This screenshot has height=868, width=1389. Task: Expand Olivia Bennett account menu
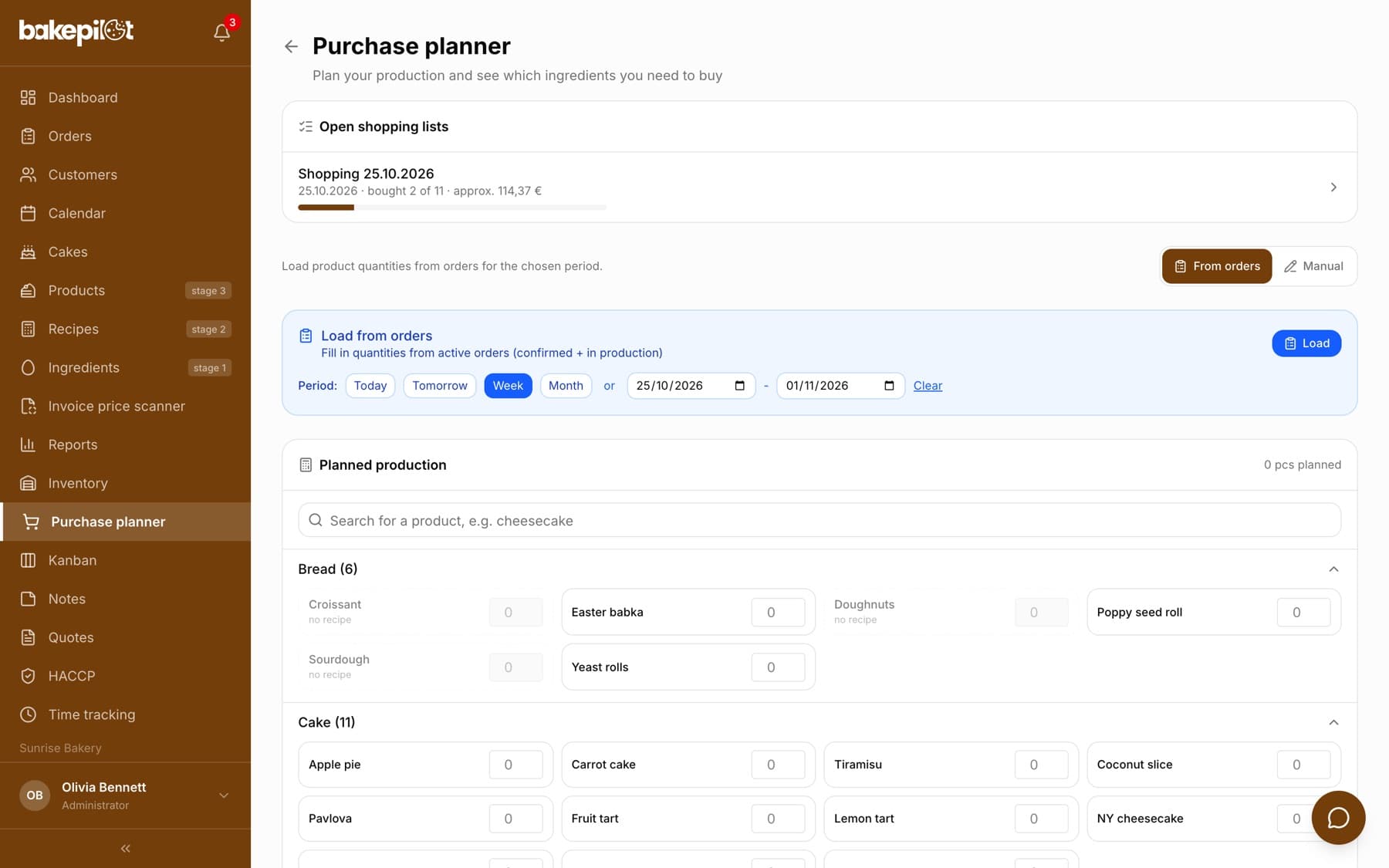[224, 795]
